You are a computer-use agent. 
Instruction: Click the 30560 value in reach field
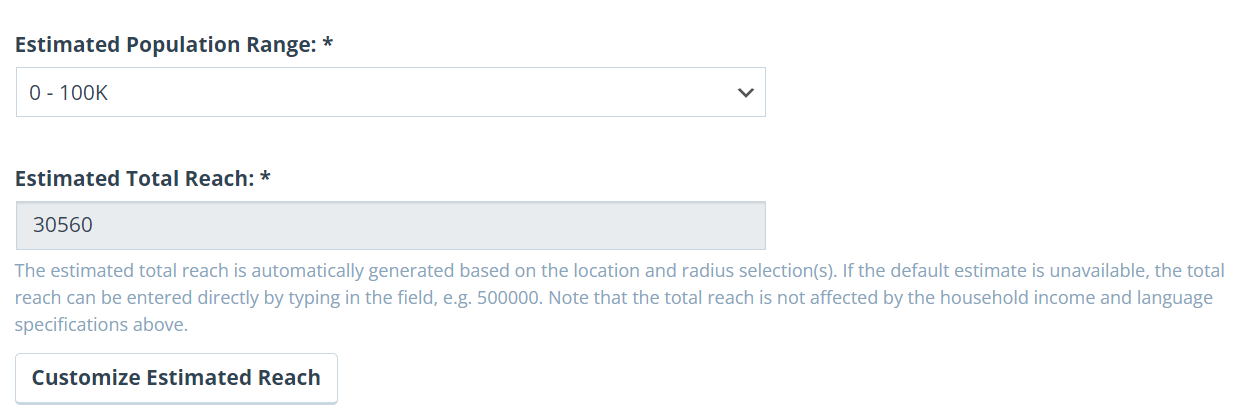pyautogui.click(x=63, y=226)
